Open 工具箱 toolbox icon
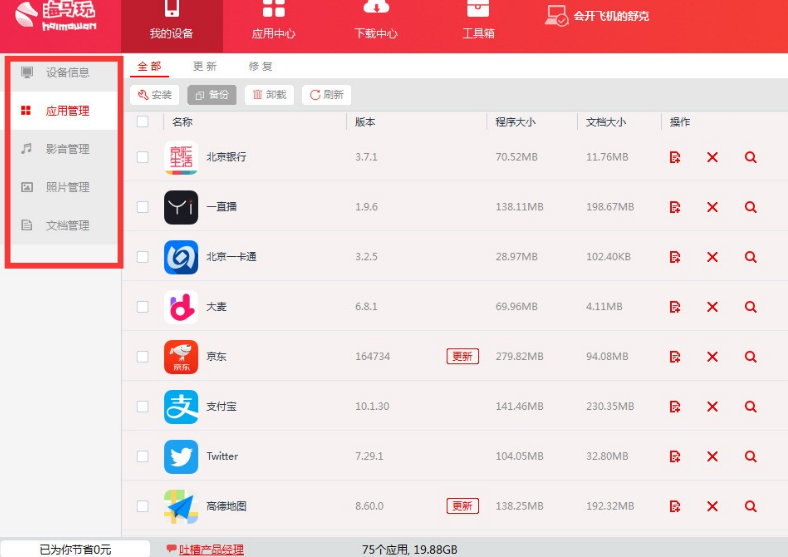Viewport: 788px width, 557px height. (478, 22)
